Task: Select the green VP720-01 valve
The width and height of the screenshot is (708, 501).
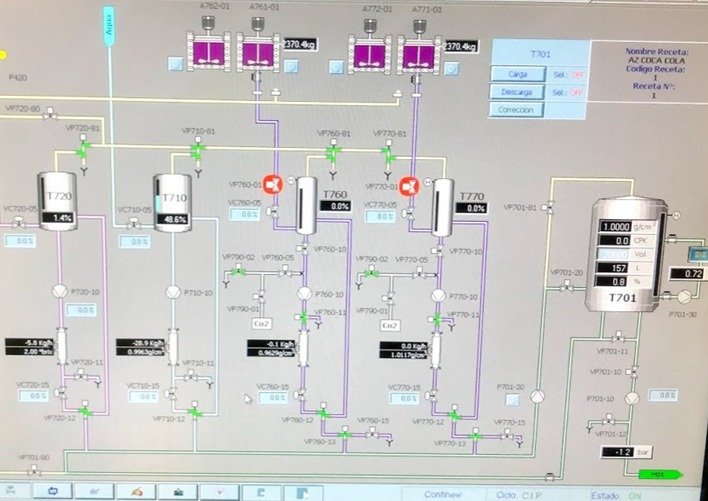Action: [86, 148]
